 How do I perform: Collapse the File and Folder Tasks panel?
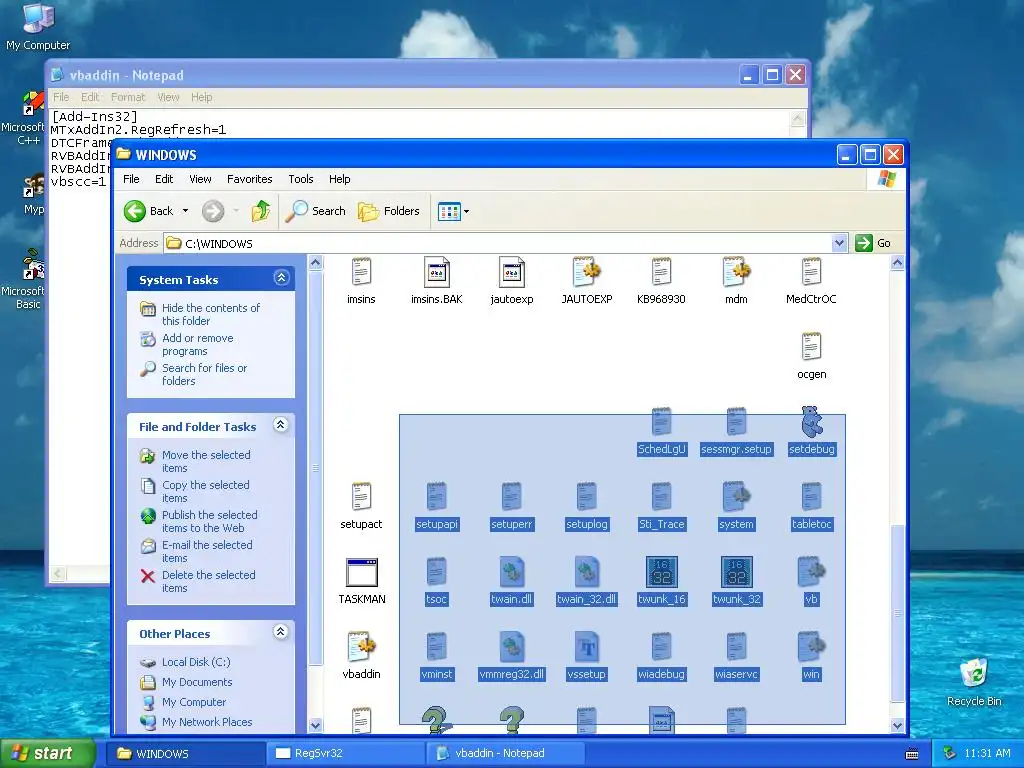click(x=281, y=425)
